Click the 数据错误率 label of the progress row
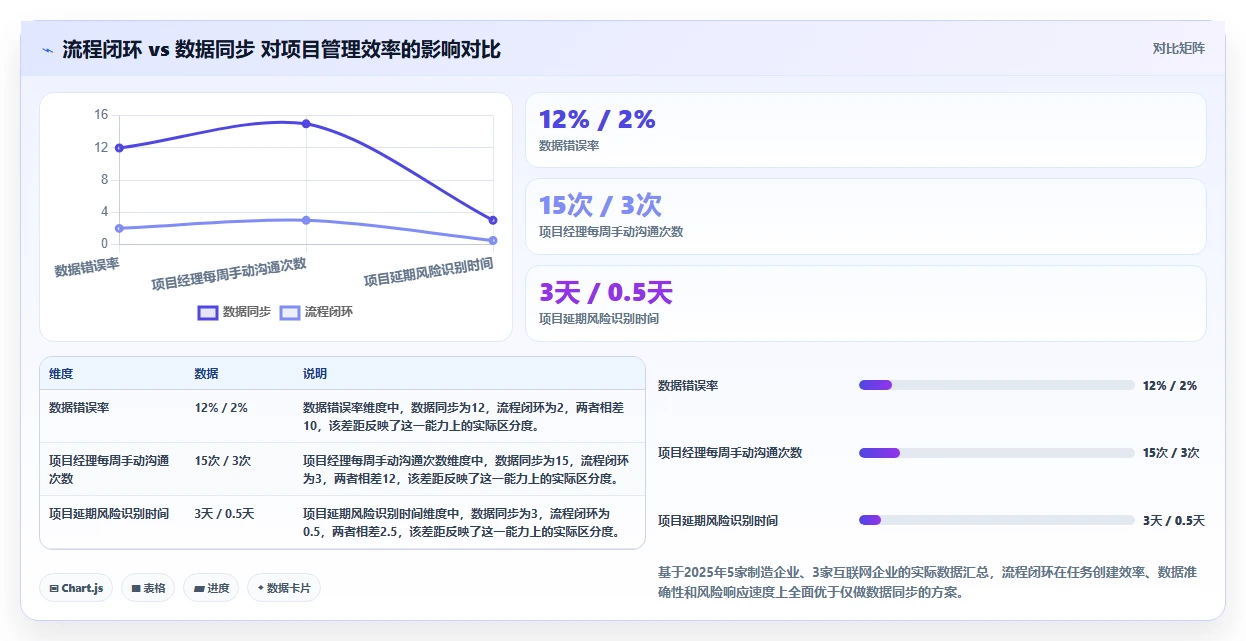1246x641 pixels. 688,386
